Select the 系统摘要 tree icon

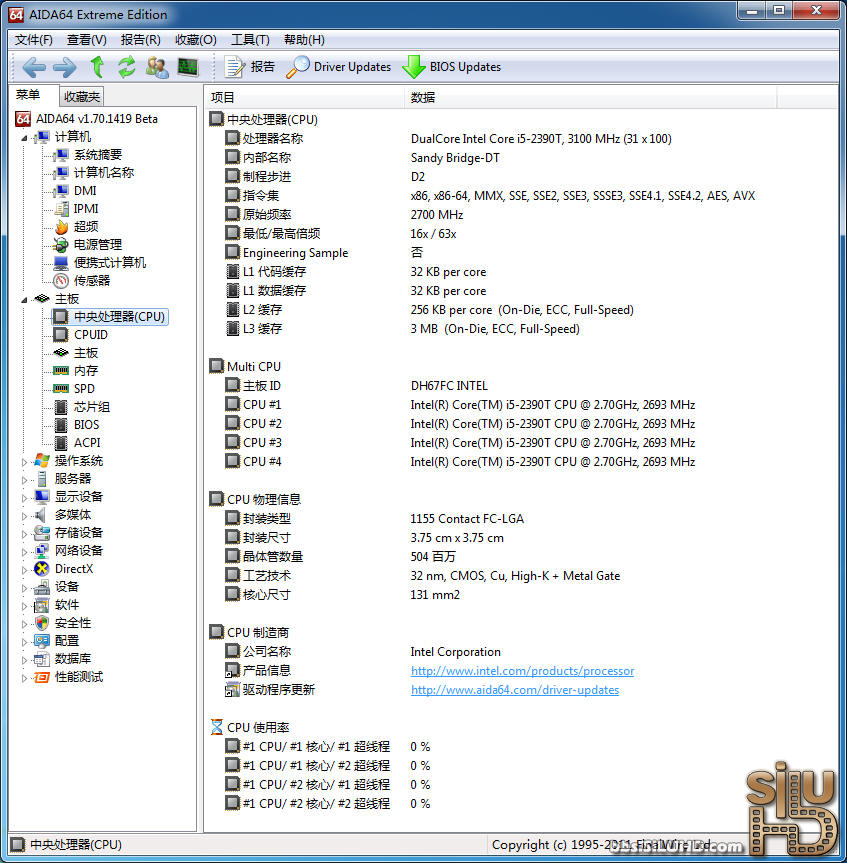pyautogui.click(x=61, y=155)
